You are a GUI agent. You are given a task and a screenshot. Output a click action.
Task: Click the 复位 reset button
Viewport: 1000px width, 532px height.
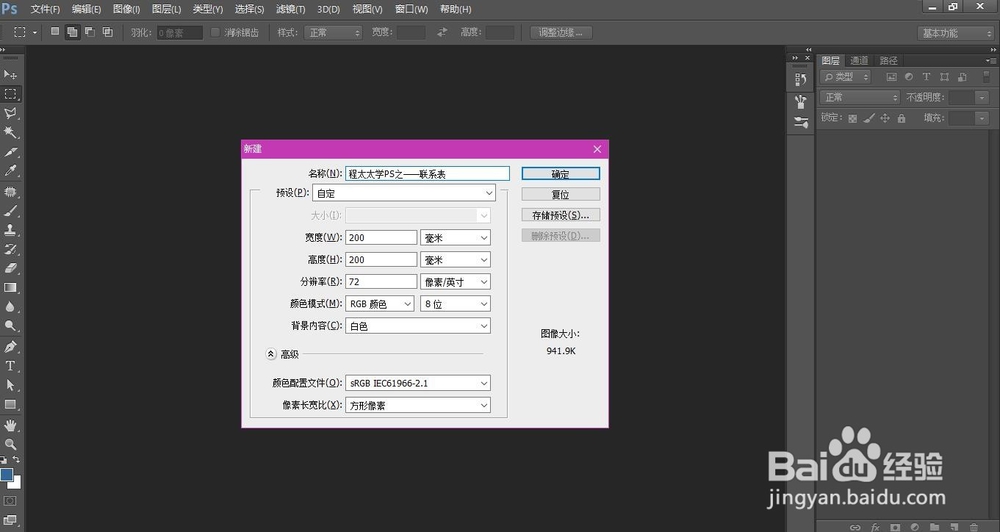[561, 194]
